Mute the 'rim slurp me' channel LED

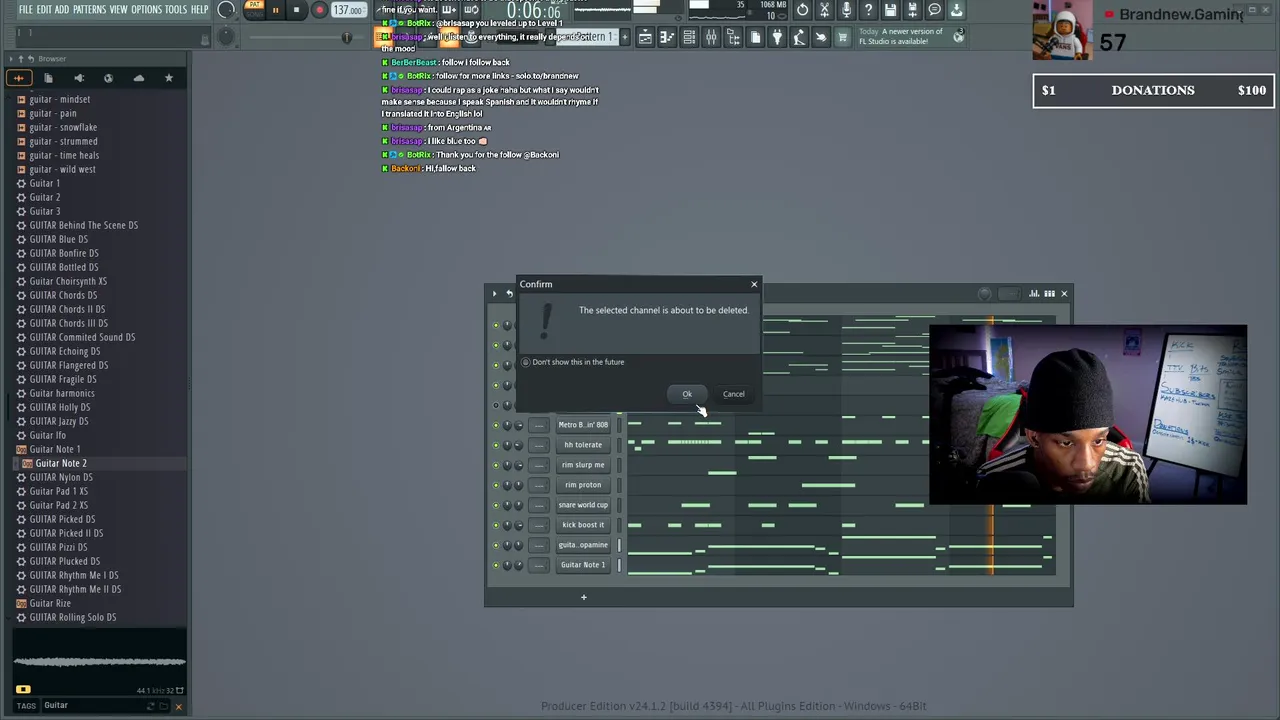click(x=495, y=465)
